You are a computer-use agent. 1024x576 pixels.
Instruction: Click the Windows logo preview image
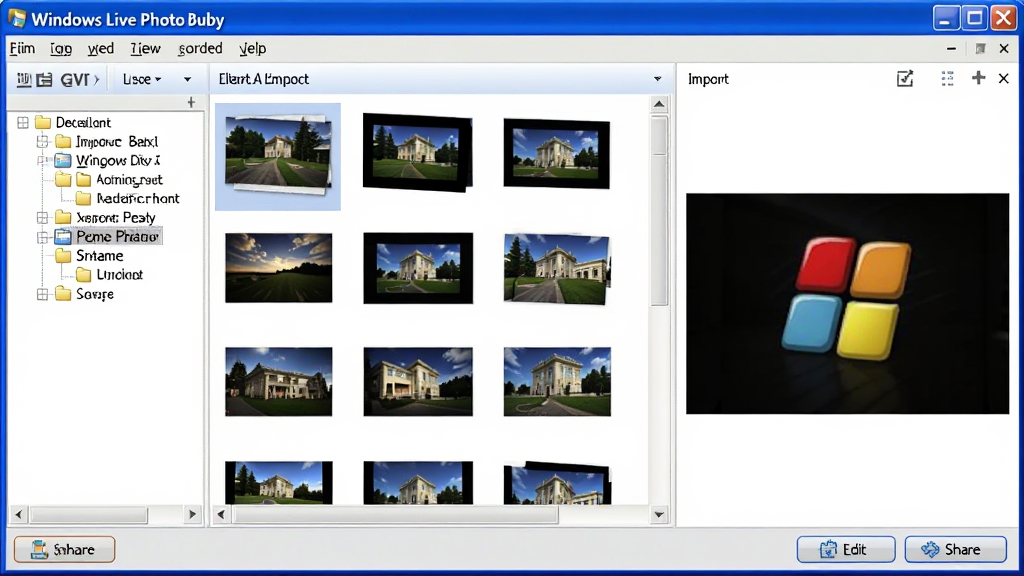coord(847,303)
